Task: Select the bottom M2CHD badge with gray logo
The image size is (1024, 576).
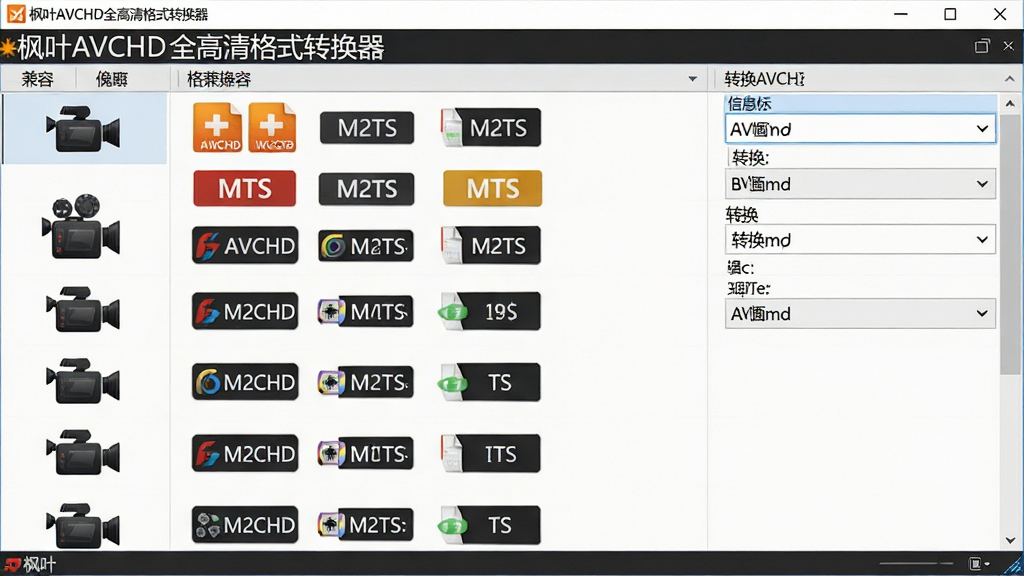Action: point(245,524)
